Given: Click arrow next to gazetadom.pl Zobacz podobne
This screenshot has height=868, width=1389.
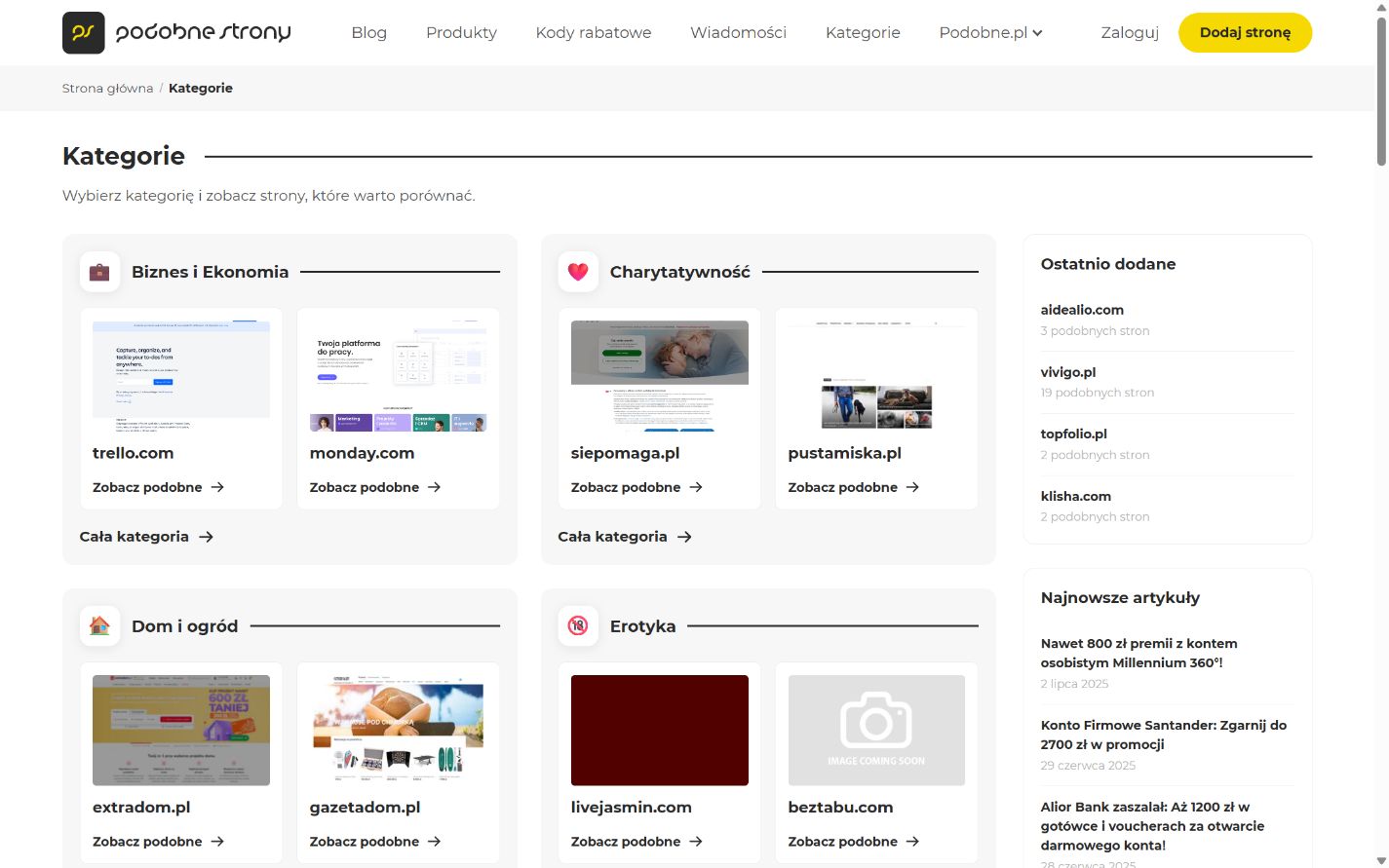Looking at the screenshot, I should click(435, 842).
